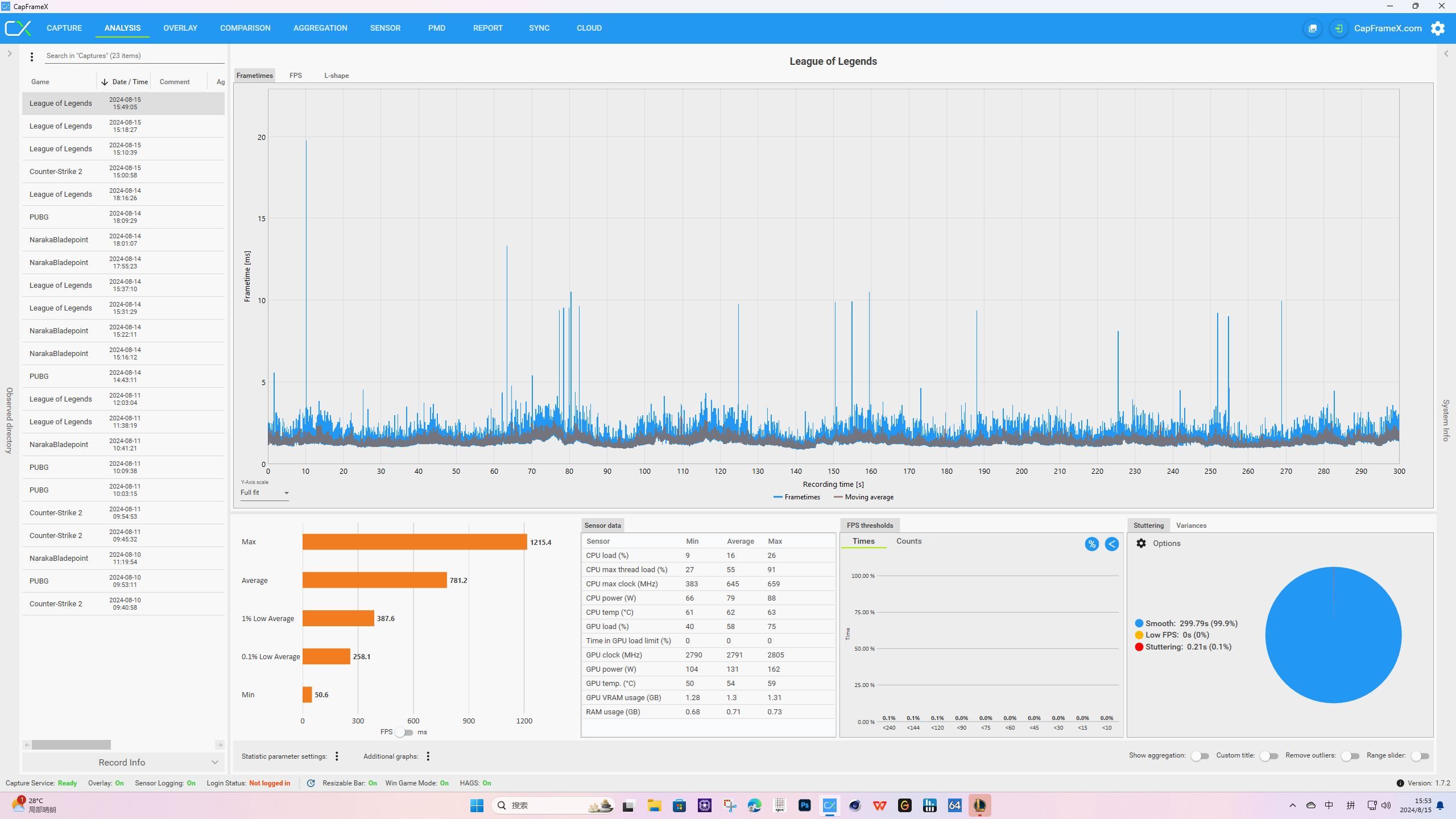1456x819 pixels.
Task: Open captures list three-dot menu
Action: [32, 56]
